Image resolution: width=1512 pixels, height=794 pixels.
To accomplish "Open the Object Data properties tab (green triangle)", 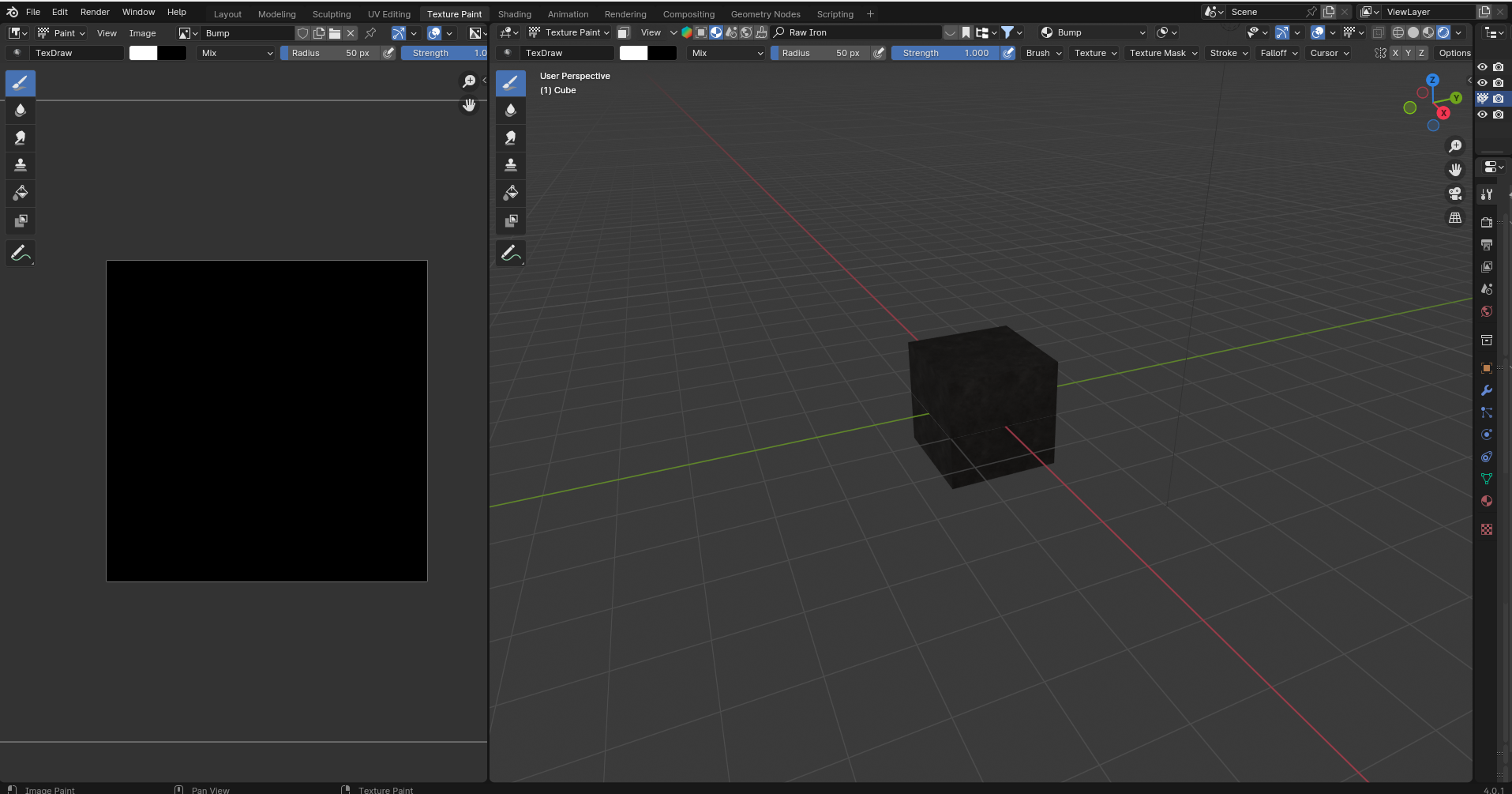I will (1487, 479).
